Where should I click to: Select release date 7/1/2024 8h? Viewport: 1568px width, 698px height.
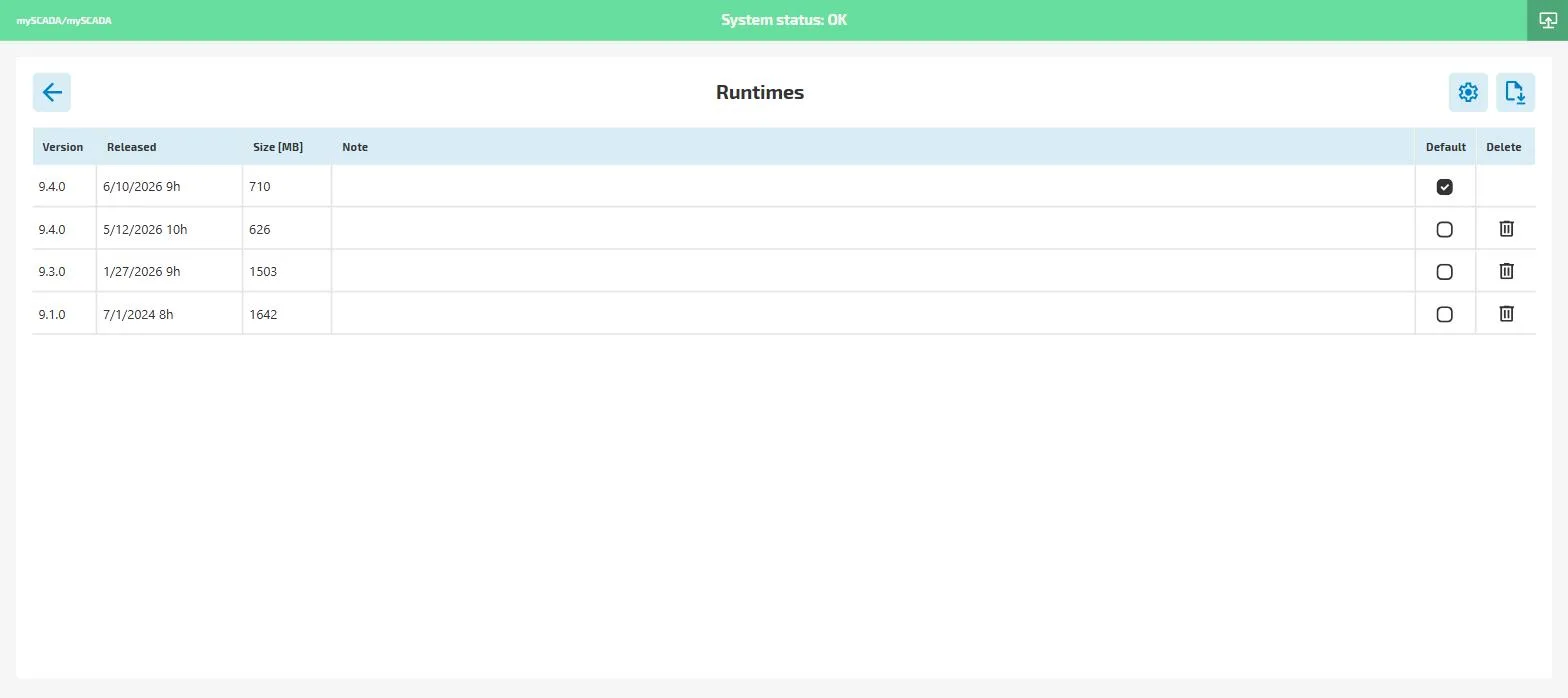point(138,314)
